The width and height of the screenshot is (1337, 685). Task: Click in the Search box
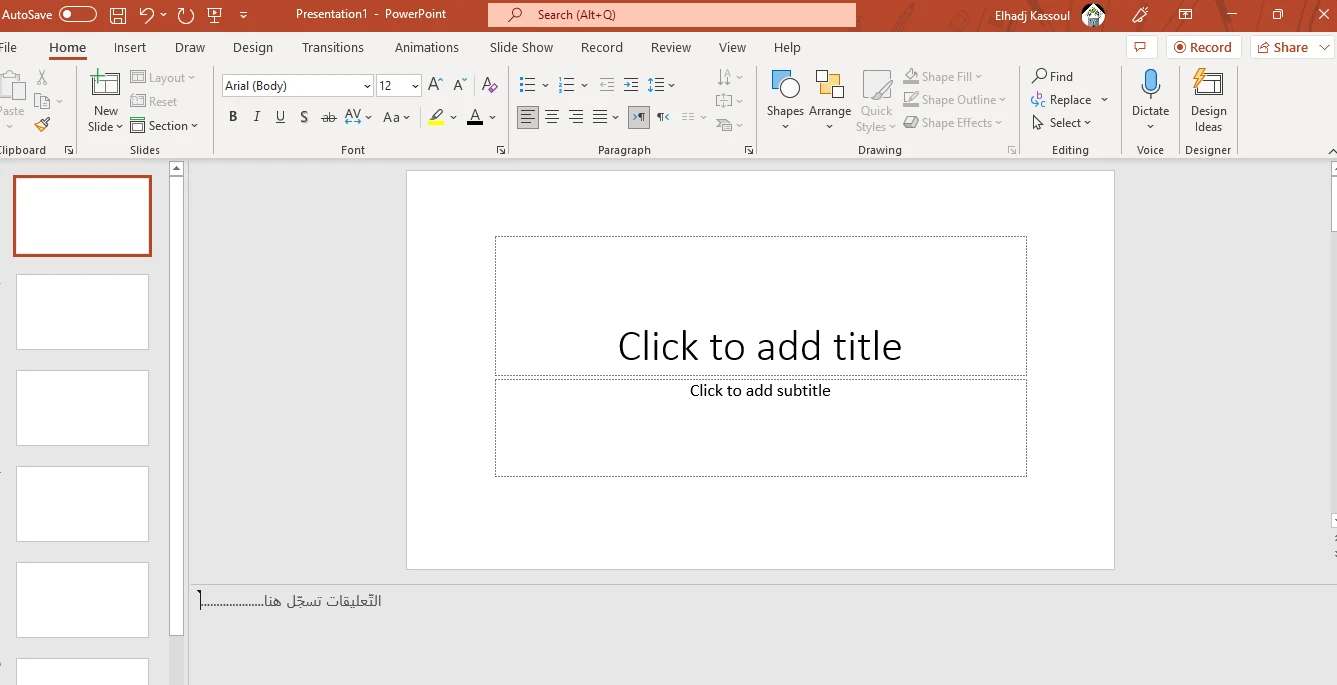coord(672,15)
